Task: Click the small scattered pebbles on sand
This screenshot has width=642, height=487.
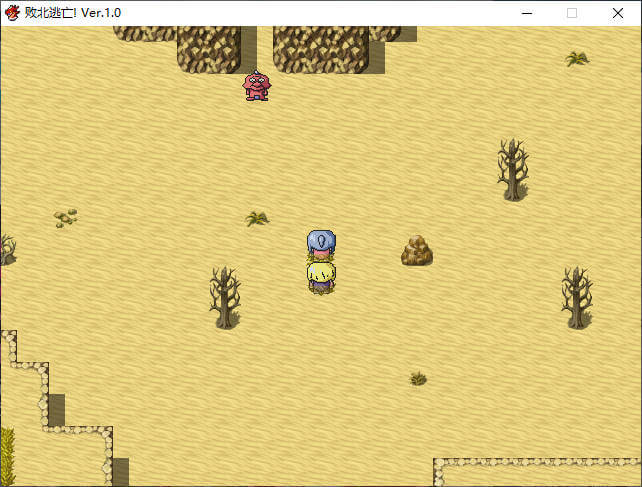Action: click(65, 217)
